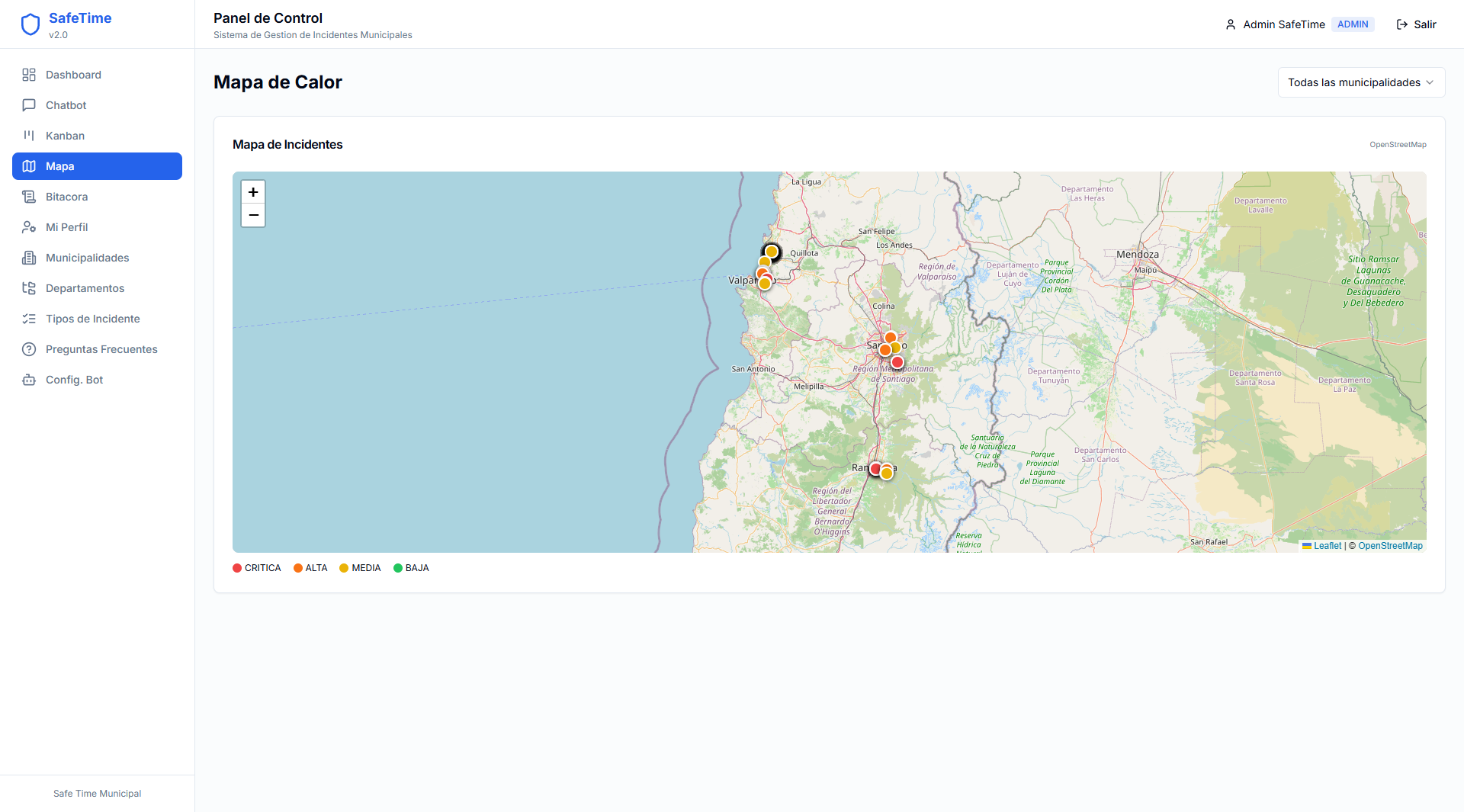The height and width of the screenshot is (812, 1464).
Task: Click the BAJA green legend dot
Action: [x=398, y=568]
